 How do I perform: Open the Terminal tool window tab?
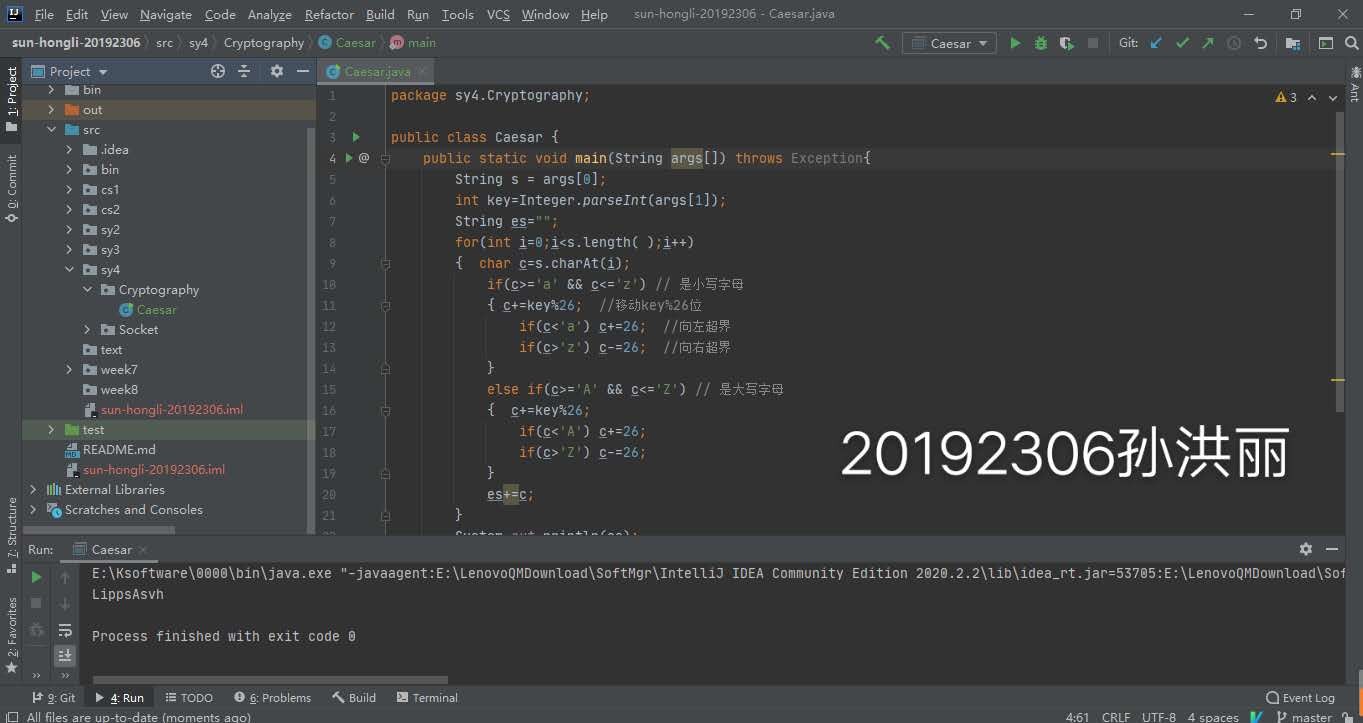pyautogui.click(x=427, y=697)
